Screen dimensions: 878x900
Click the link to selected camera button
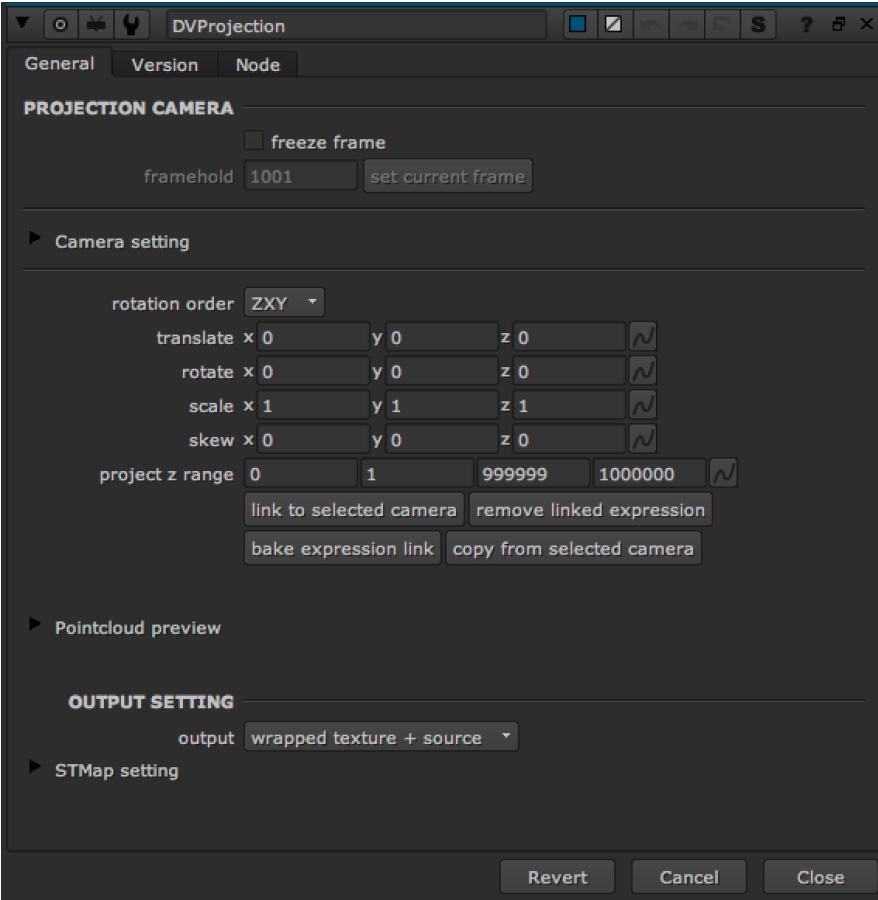[x=354, y=510]
